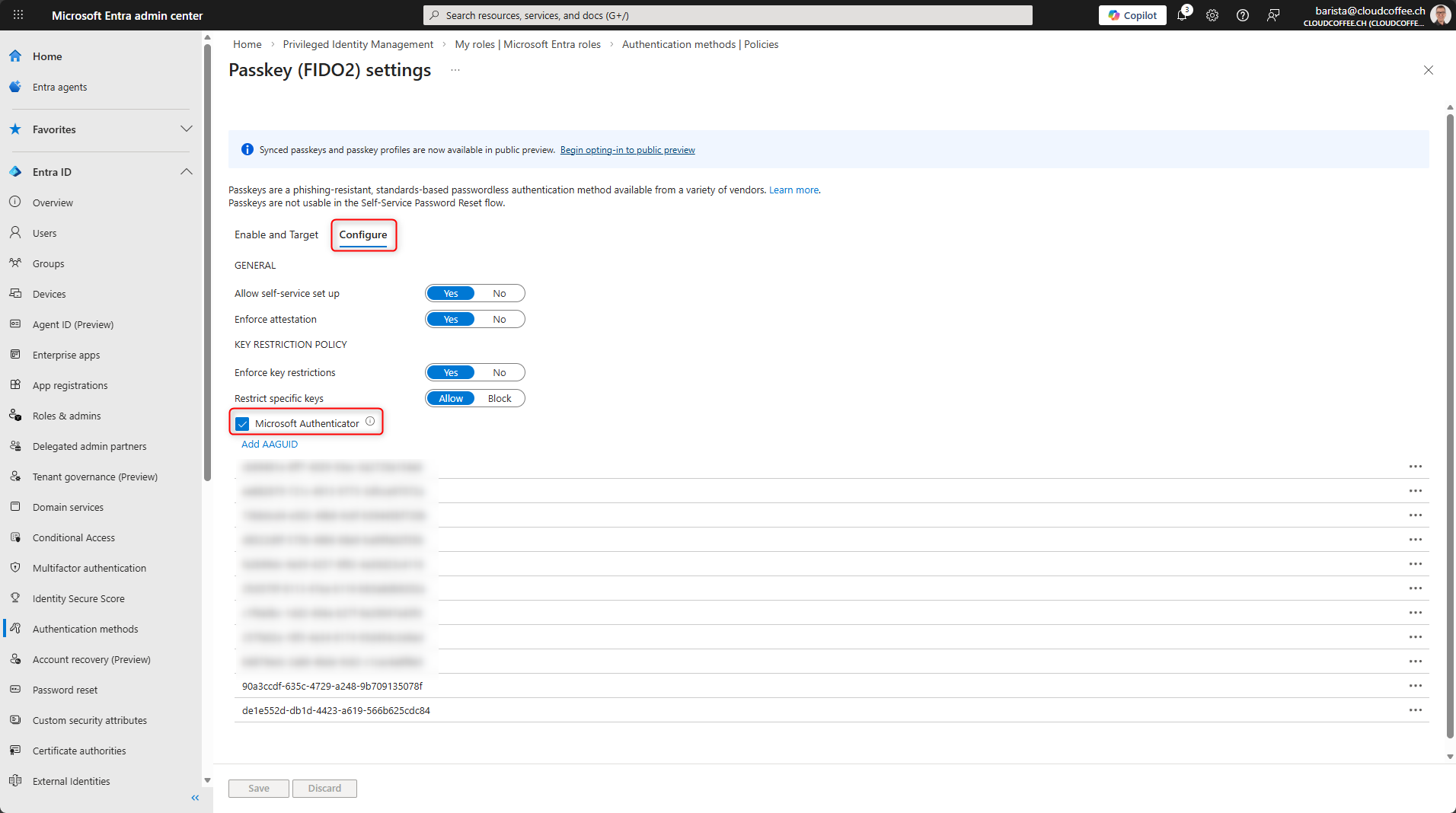Open the app launcher waffle icon
This screenshot has width=1456, height=813.
click(x=18, y=15)
